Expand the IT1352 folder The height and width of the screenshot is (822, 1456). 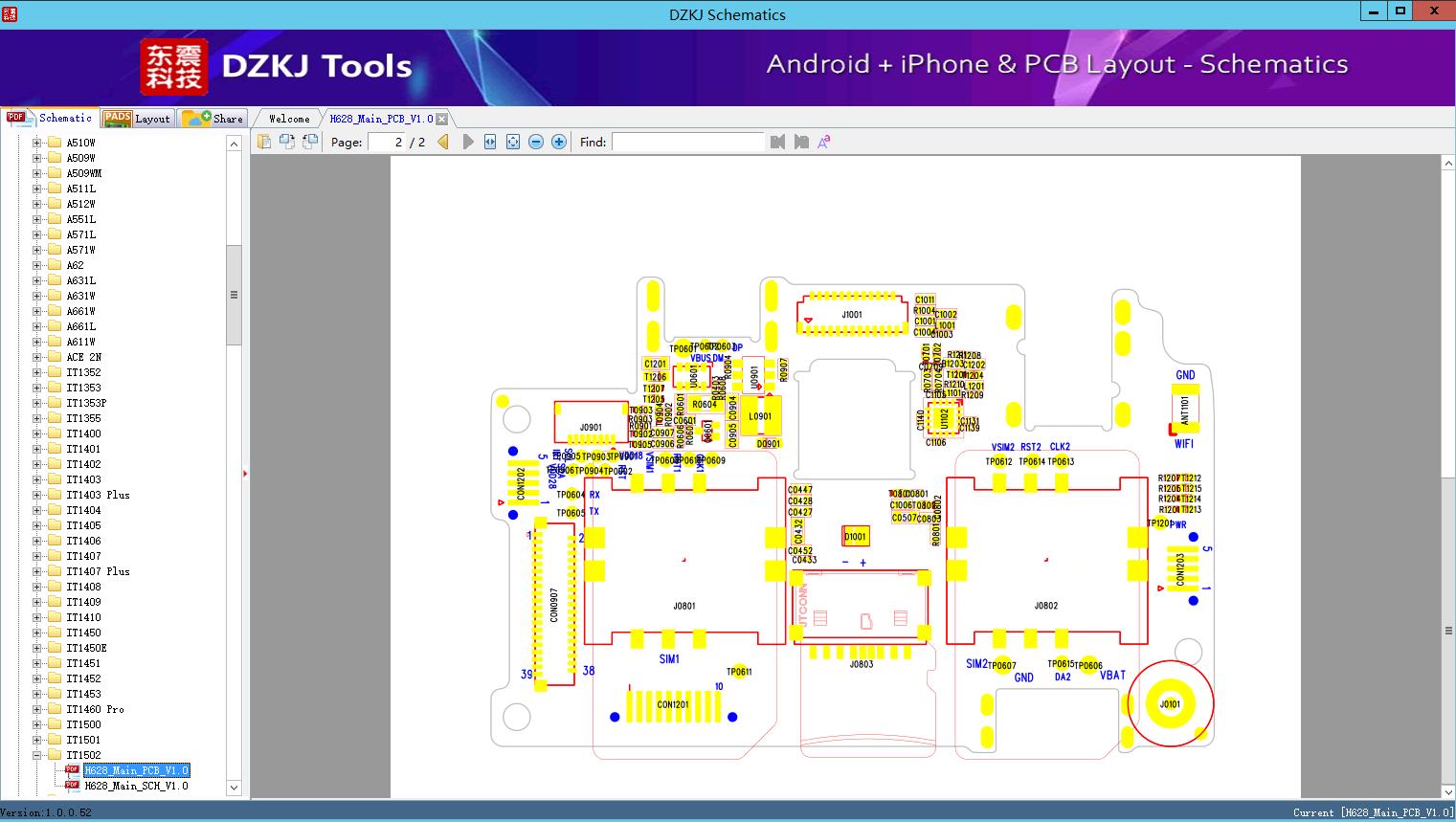click(37, 372)
